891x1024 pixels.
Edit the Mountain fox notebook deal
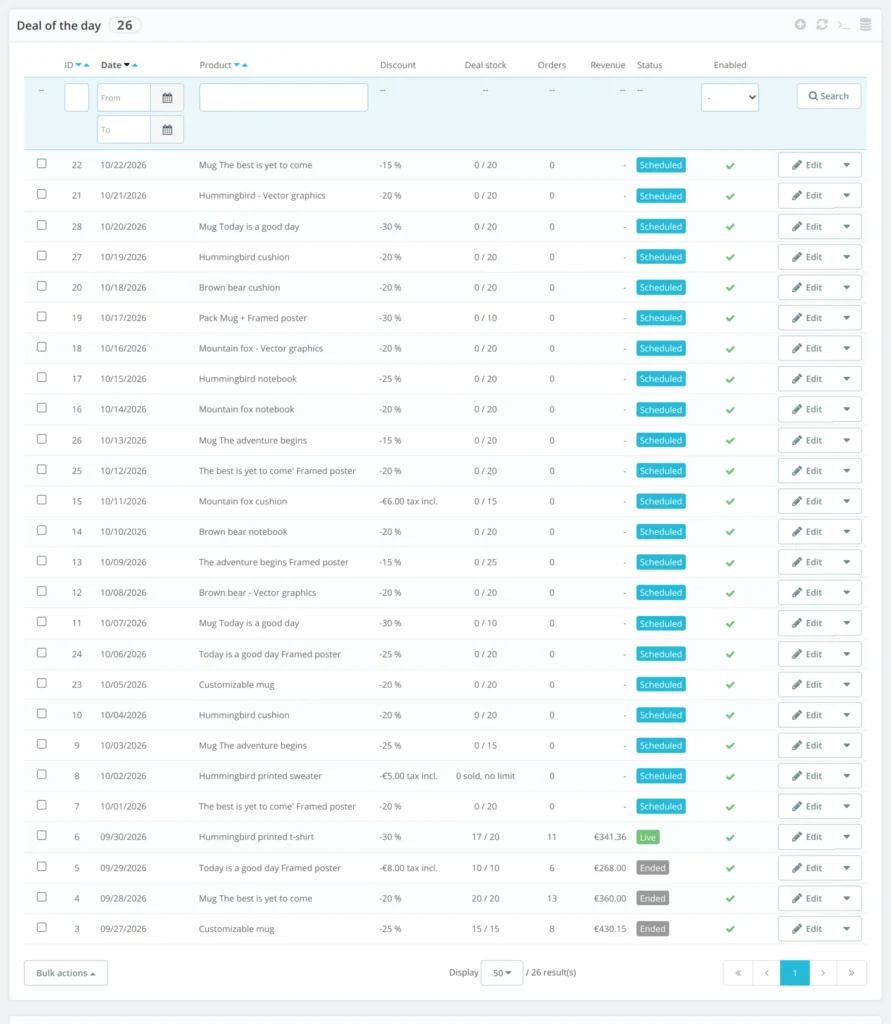point(807,409)
